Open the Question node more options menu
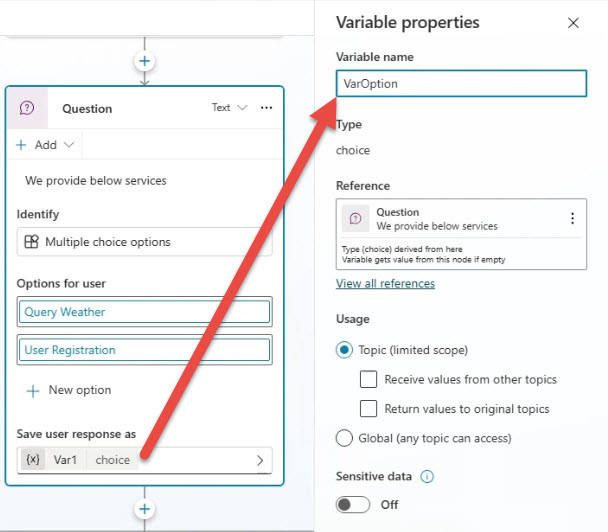 pos(266,107)
